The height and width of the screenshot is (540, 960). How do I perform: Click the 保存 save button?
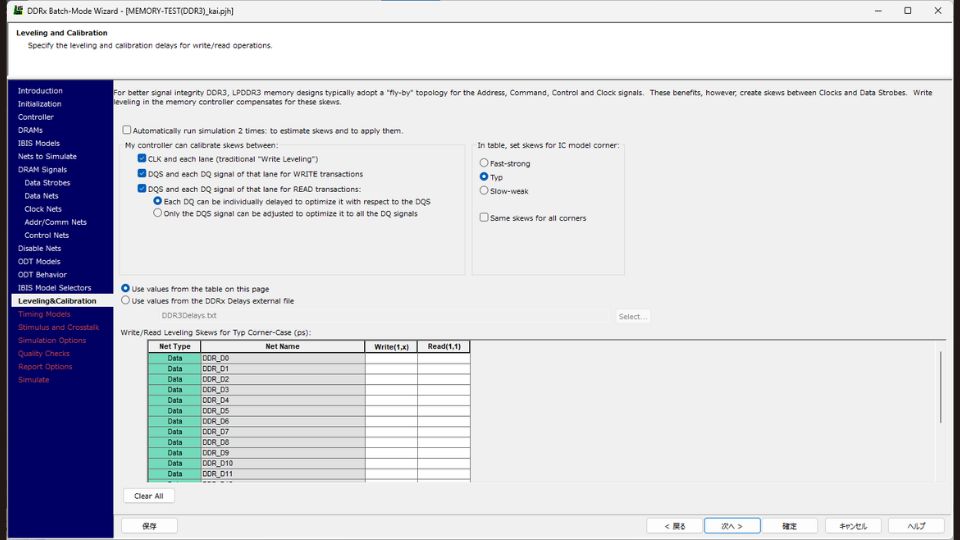149,526
